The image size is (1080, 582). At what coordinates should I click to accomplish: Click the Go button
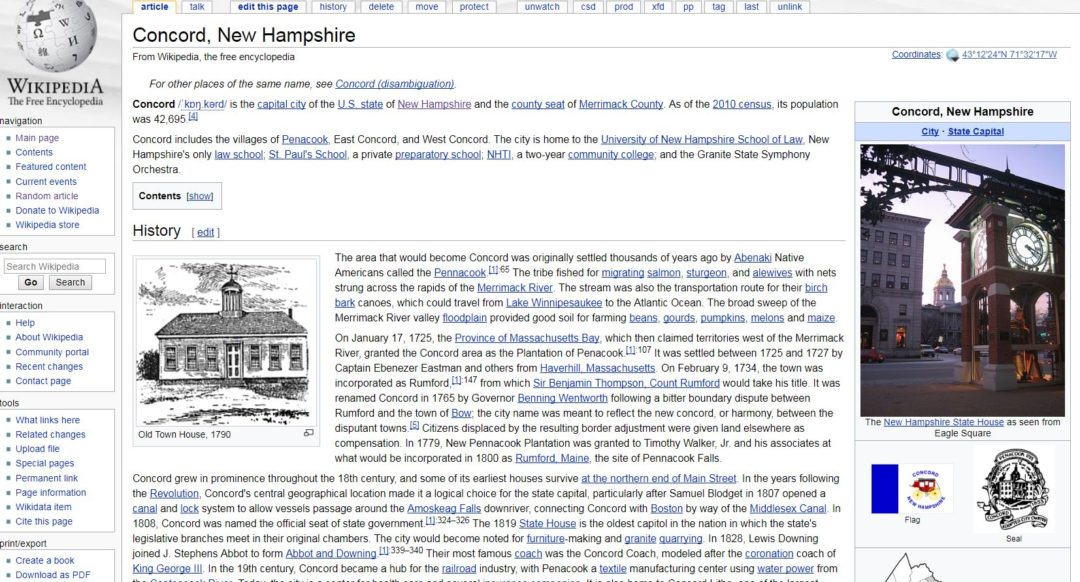coord(31,282)
